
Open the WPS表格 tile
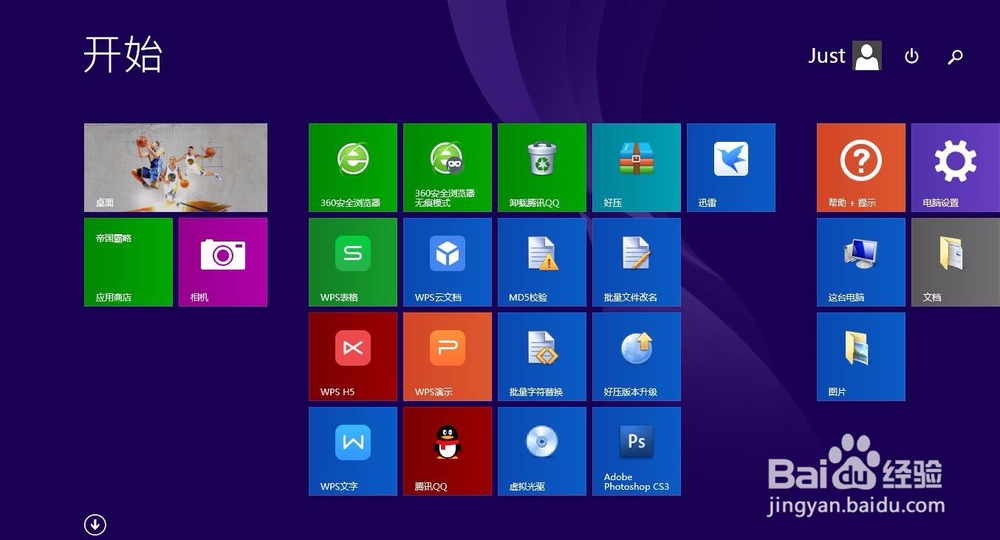(x=353, y=262)
